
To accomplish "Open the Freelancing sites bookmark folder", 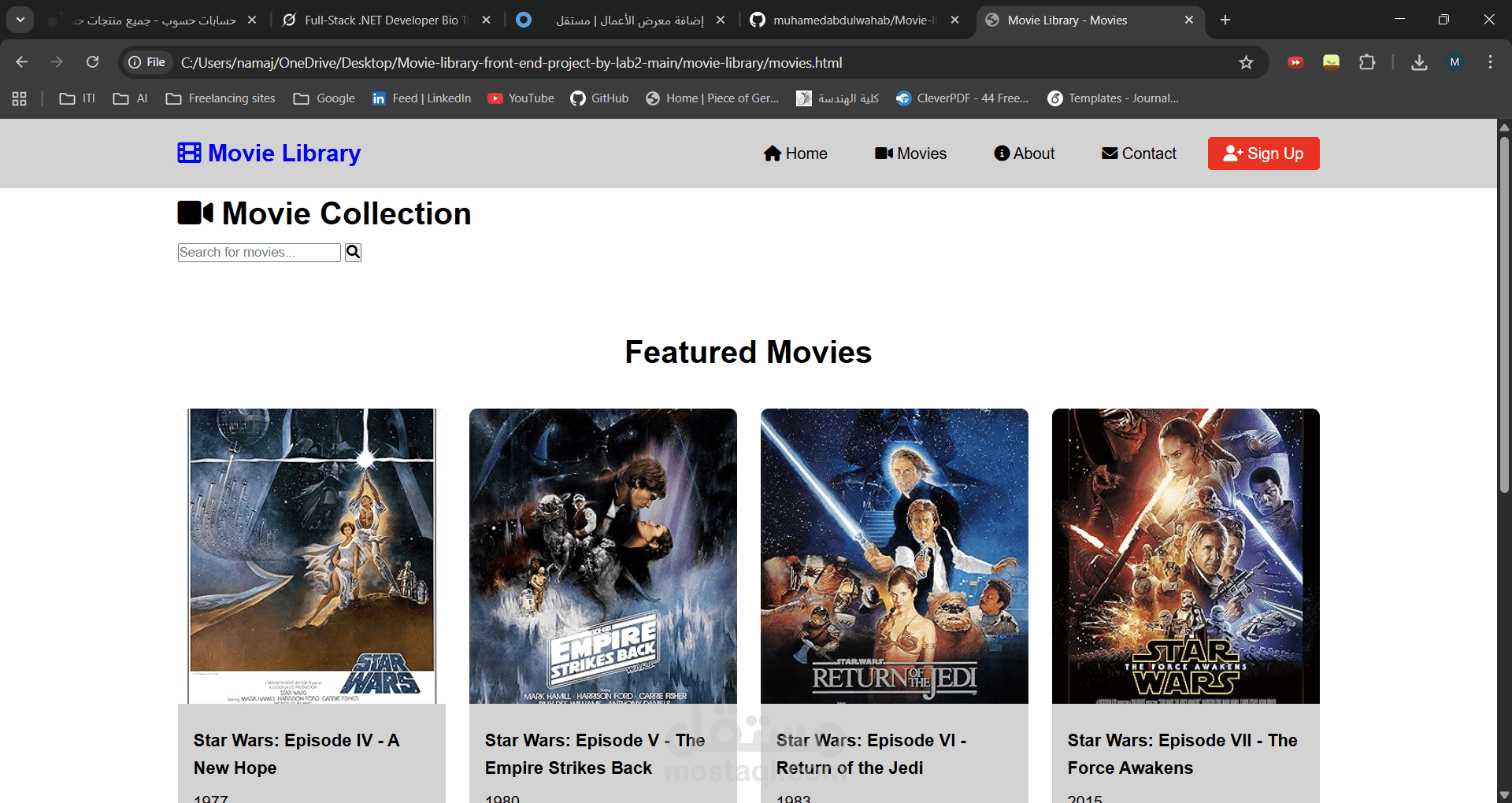I will [x=220, y=98].
